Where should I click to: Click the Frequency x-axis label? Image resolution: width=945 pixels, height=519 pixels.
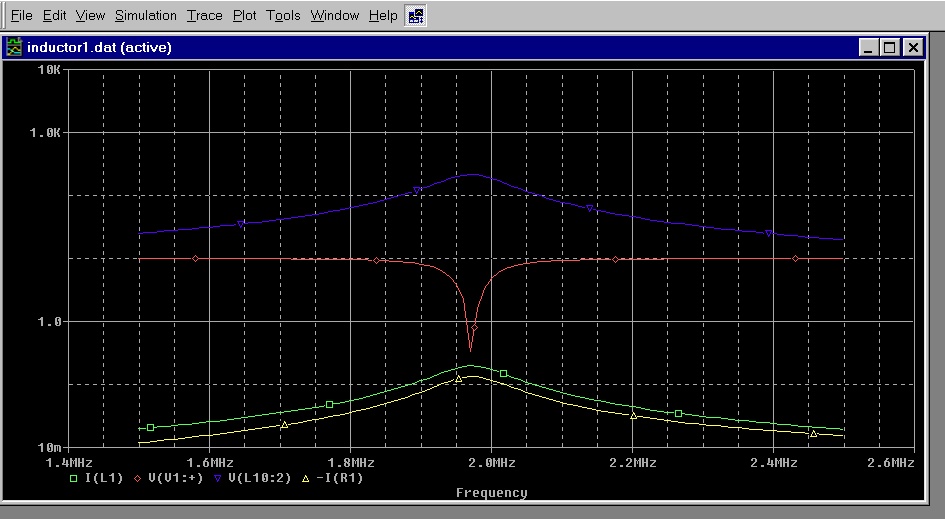[491, 492]
